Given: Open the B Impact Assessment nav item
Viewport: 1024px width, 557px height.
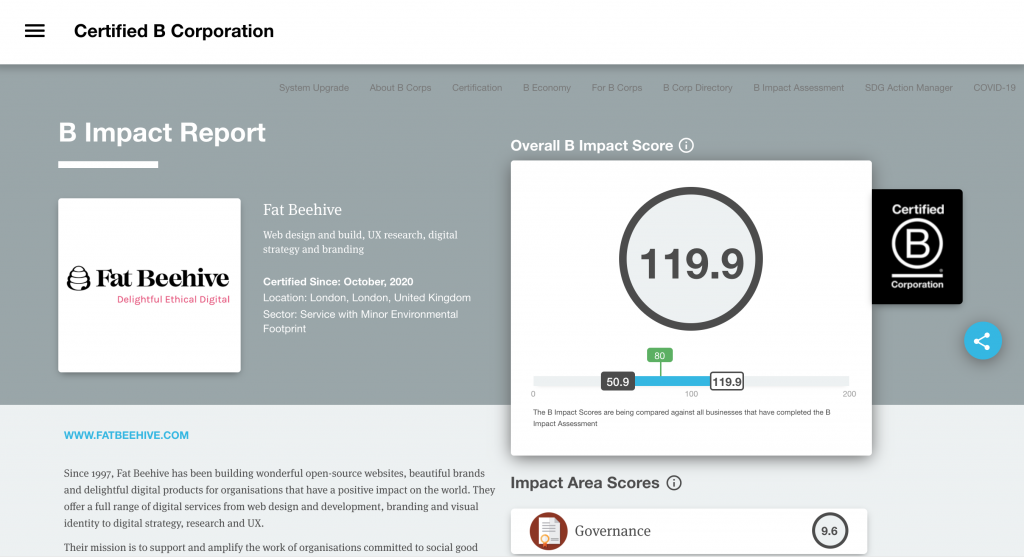Looking at the screenshot, I should click(x=798, y=88).
